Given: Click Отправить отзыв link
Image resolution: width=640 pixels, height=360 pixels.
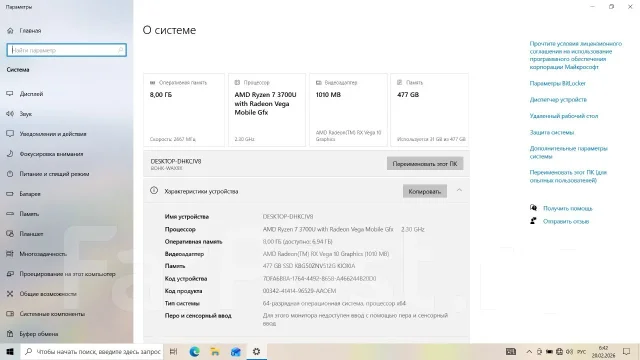Looking at the screenshot, I should (566, 221).
